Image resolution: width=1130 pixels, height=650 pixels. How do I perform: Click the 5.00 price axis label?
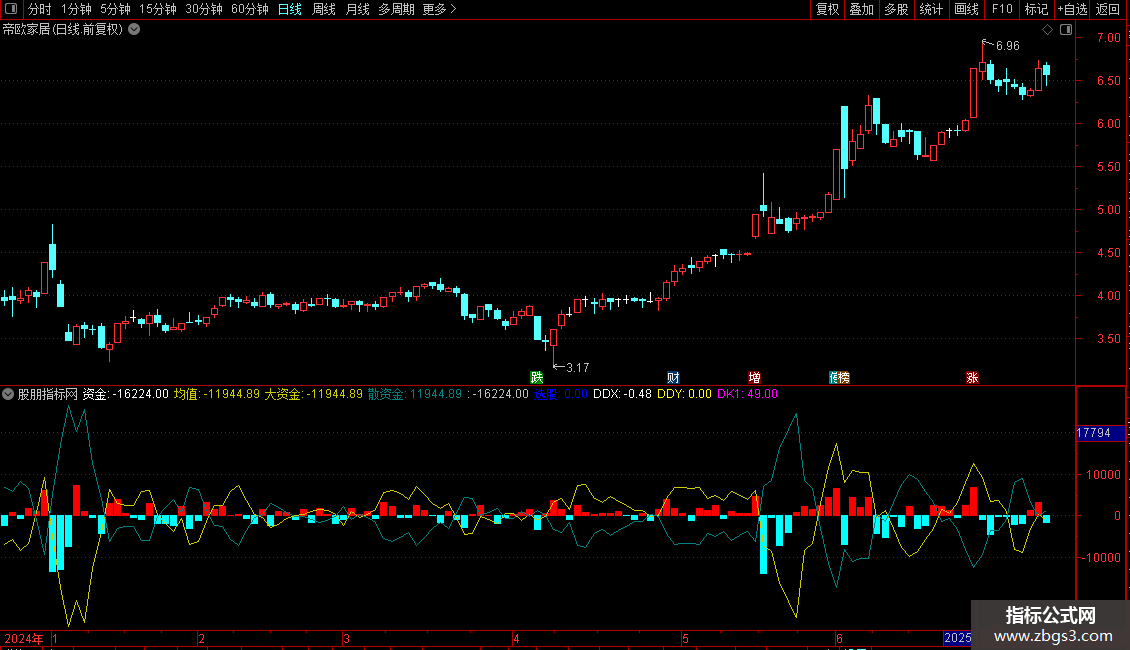pyautogui.click(x=1108, y=210)
